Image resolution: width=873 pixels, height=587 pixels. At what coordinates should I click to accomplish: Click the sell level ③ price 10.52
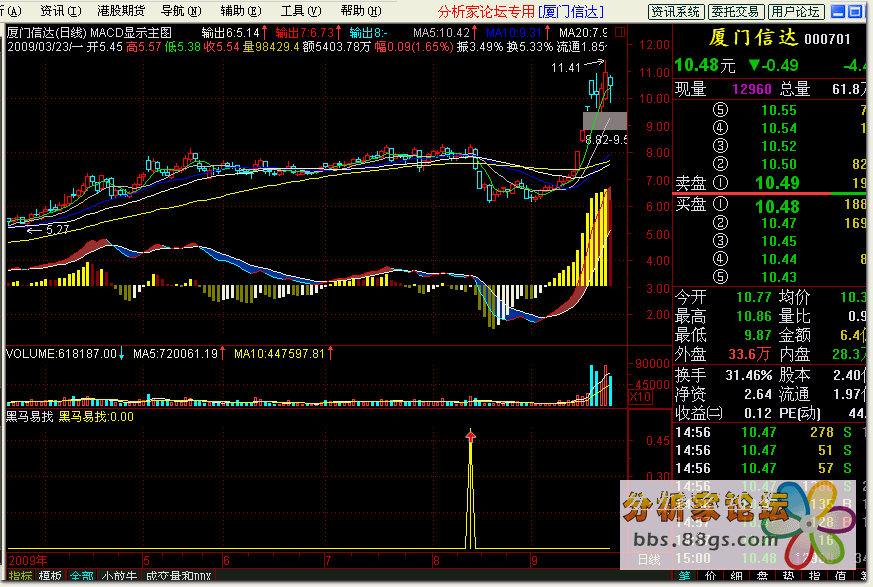pos(779,146)
